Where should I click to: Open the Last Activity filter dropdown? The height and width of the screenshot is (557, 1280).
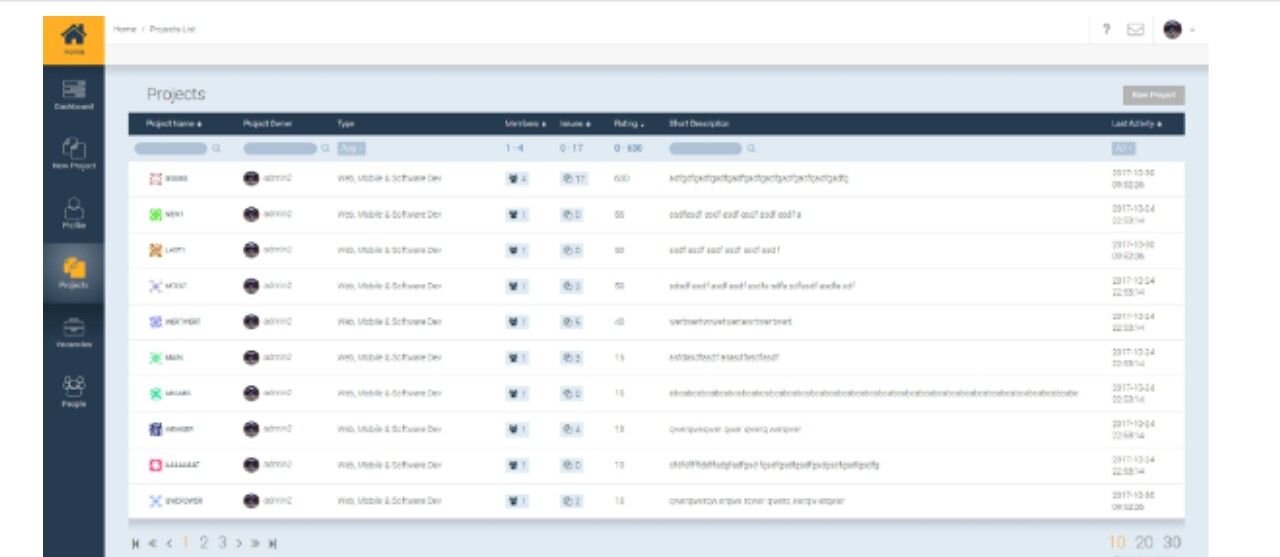[1124, 148]
